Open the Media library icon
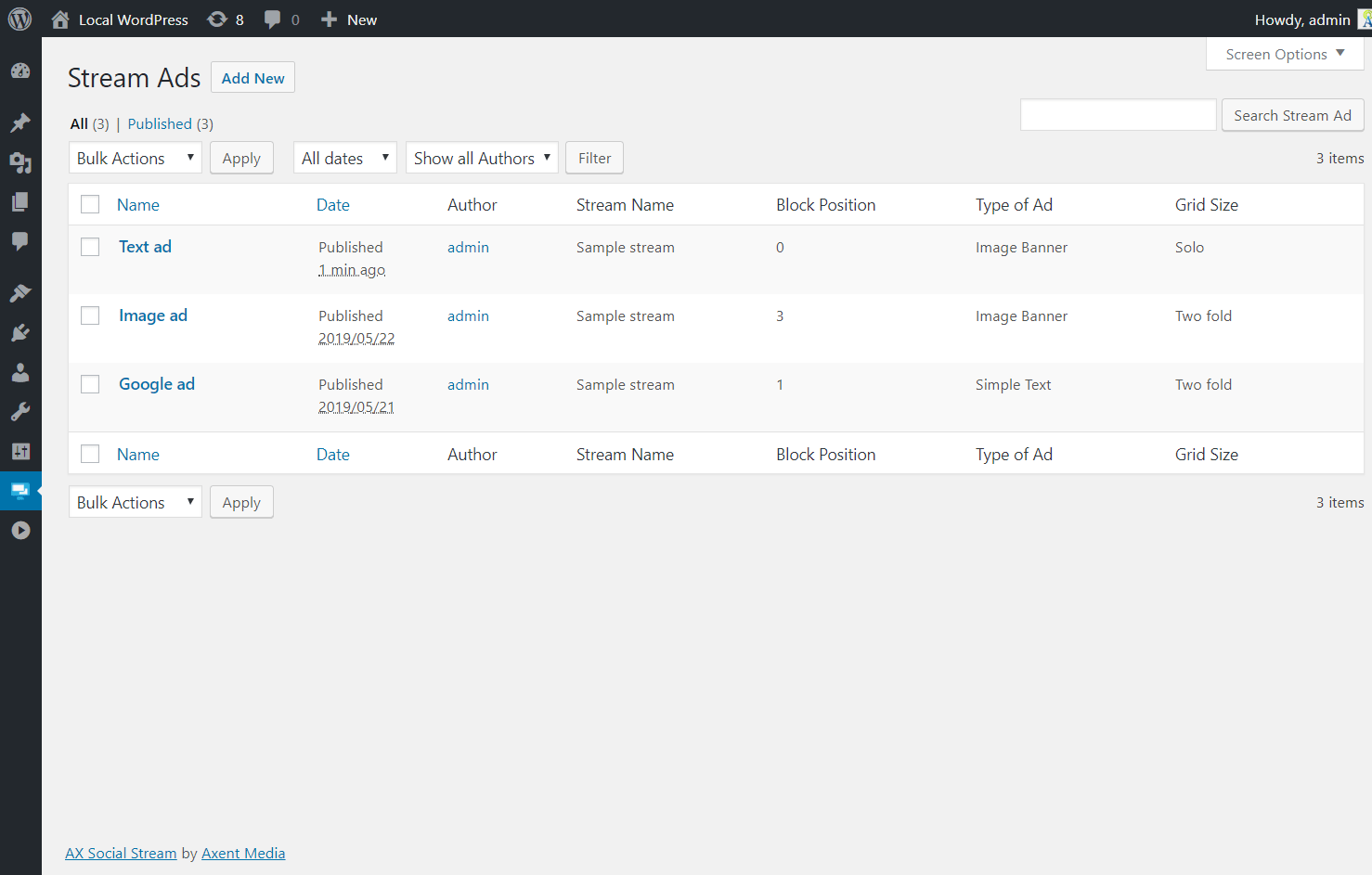The width and height of the screenshot is (1372, 875). pyautogui.click(x=20, y=163)
